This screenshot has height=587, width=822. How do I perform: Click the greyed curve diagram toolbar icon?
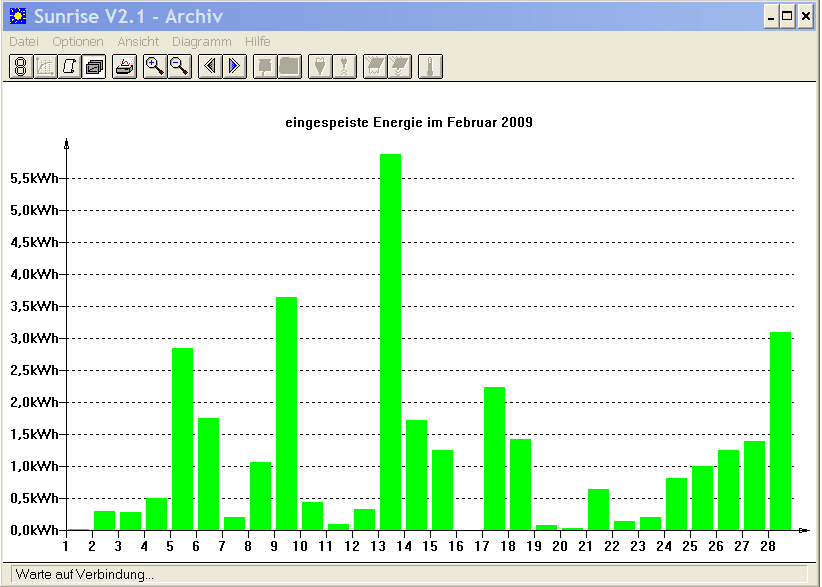click(x=45, y=67)
